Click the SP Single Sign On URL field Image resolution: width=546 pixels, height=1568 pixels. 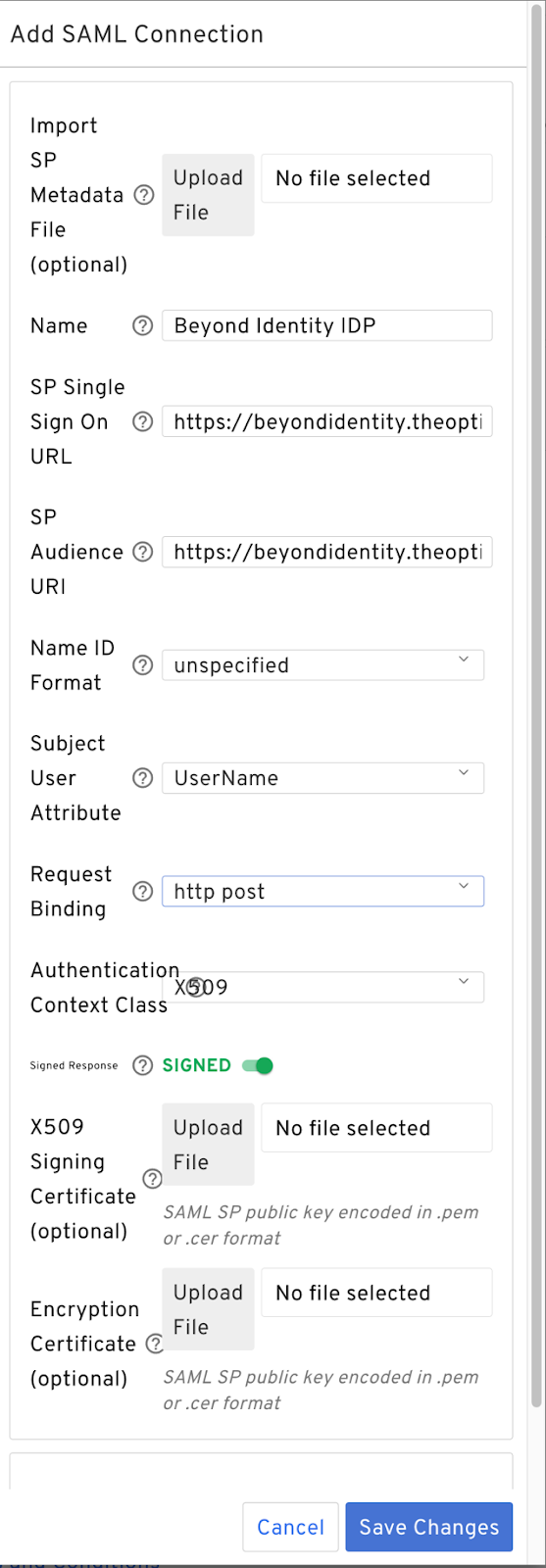click(x=326, y=421)
